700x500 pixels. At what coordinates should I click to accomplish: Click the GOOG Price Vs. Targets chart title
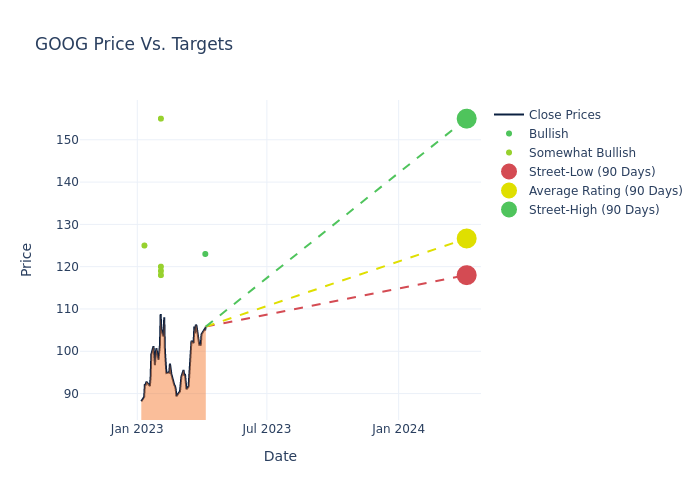coord(134,45)
